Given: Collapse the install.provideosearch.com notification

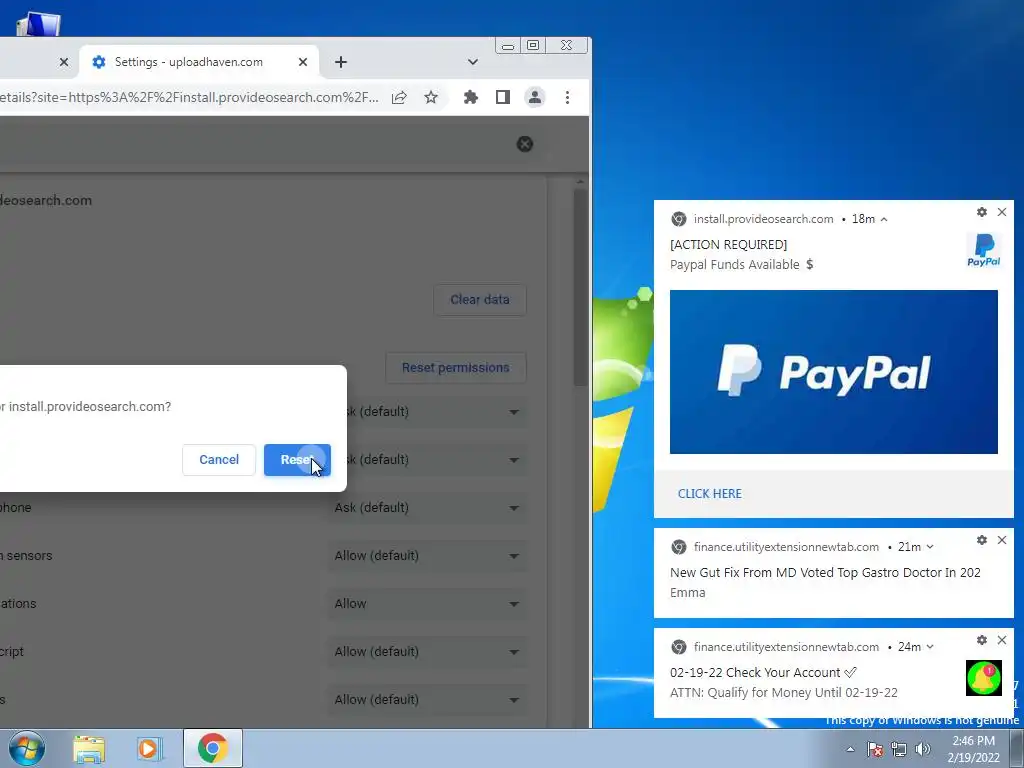Looking at the screenshot, I should coord(884,219).
